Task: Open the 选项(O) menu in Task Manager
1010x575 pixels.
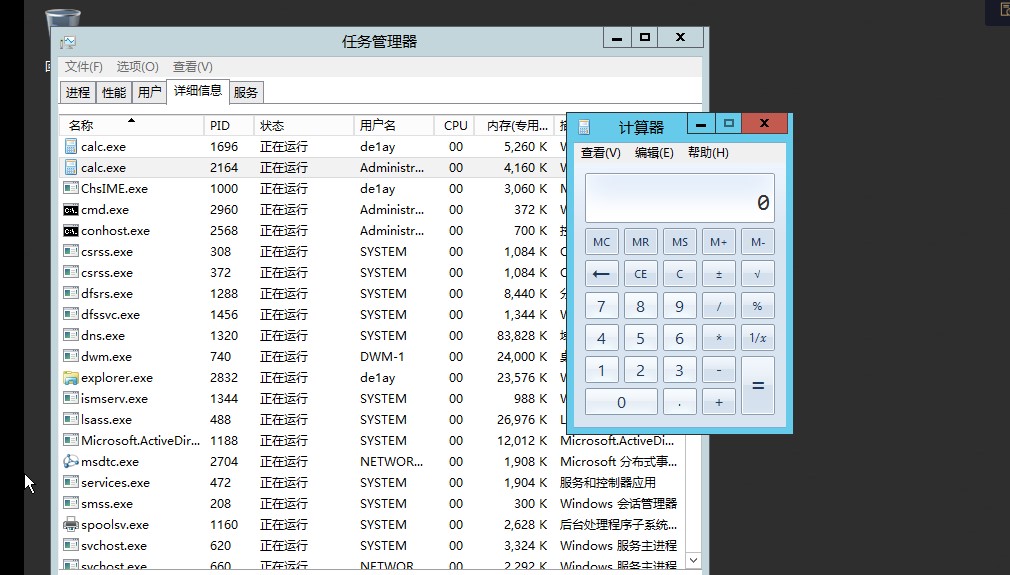Action: (x=138, y=66)
